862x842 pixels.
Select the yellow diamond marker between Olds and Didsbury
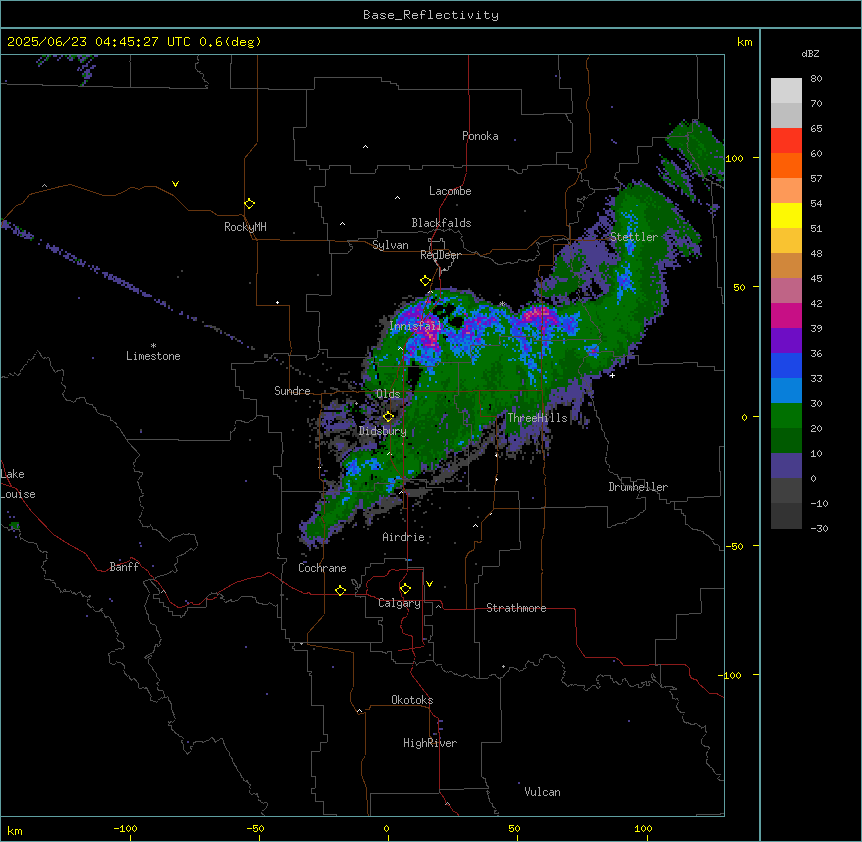tap(389, 417)
